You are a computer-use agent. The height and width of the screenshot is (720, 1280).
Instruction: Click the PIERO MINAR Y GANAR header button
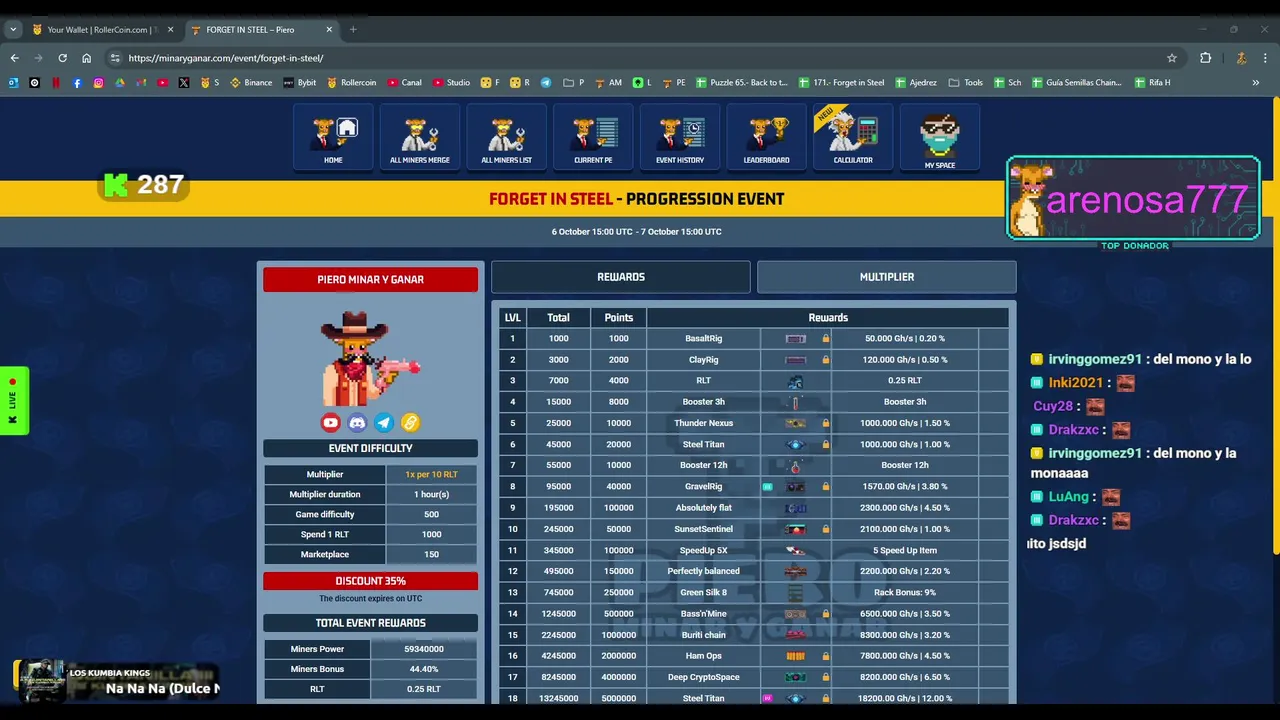coord(371,280)
